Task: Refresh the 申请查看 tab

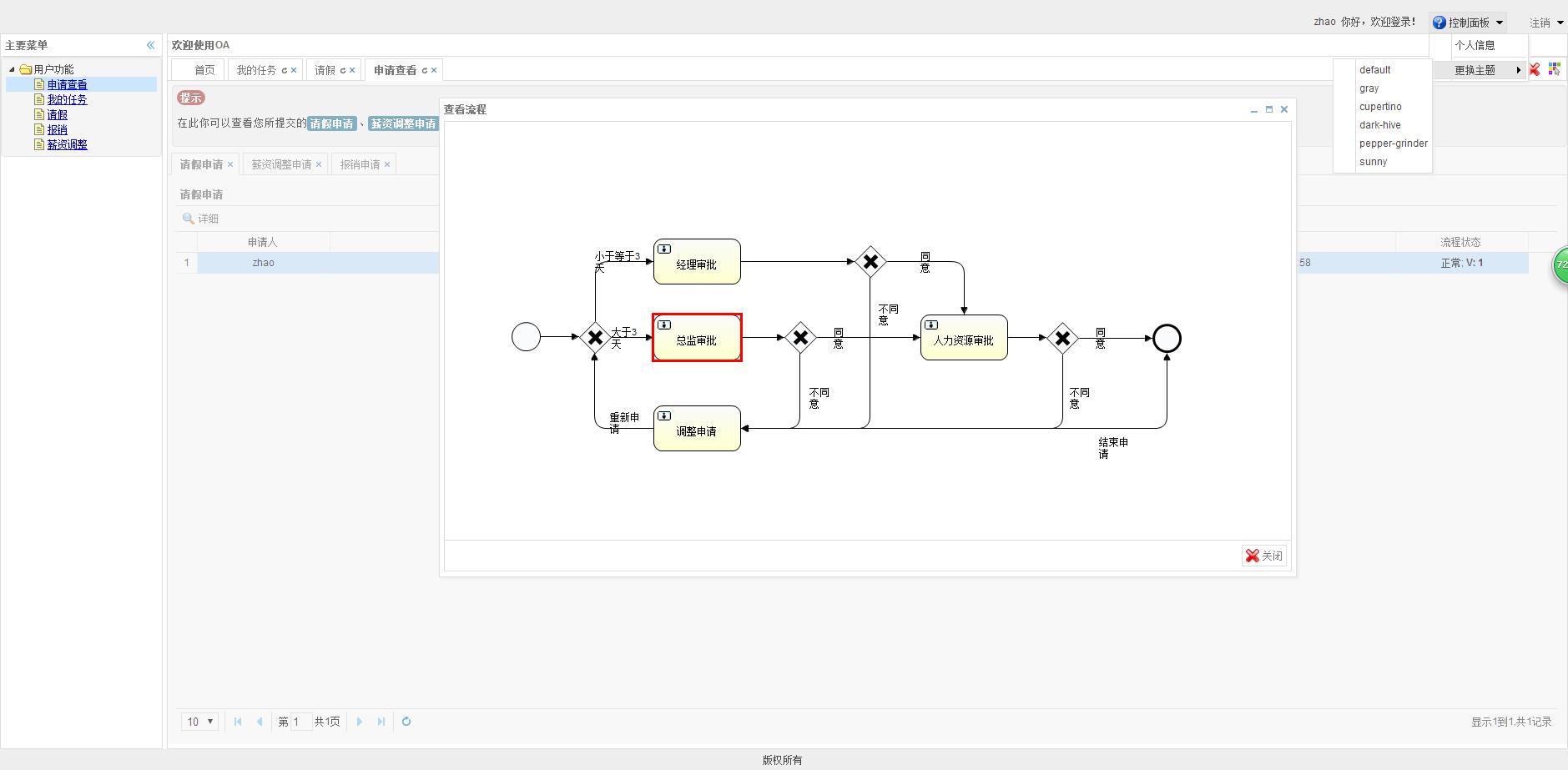Action: (x=425, y=71)
